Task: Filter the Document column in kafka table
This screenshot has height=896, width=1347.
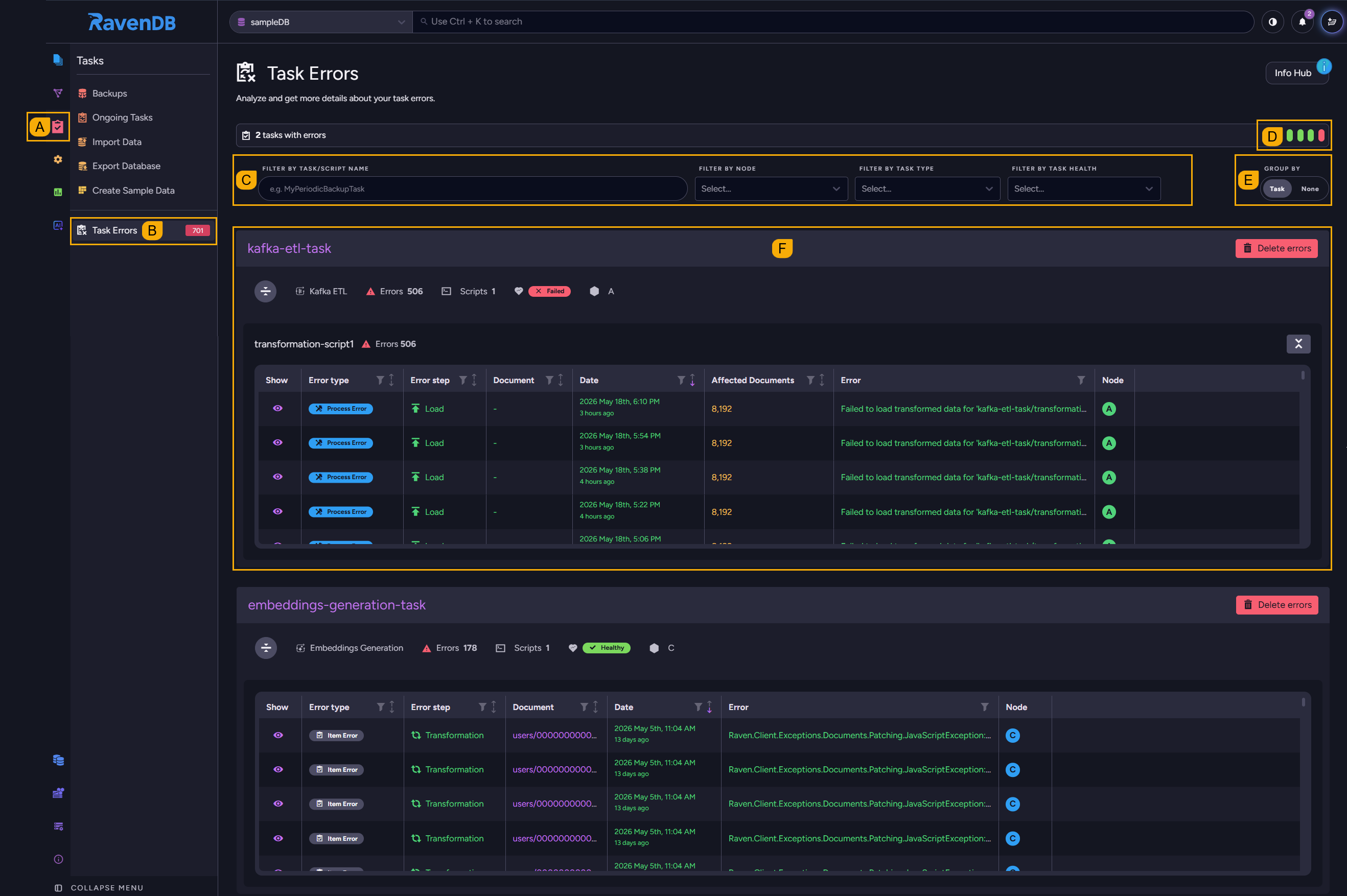Action: point(549,380)
